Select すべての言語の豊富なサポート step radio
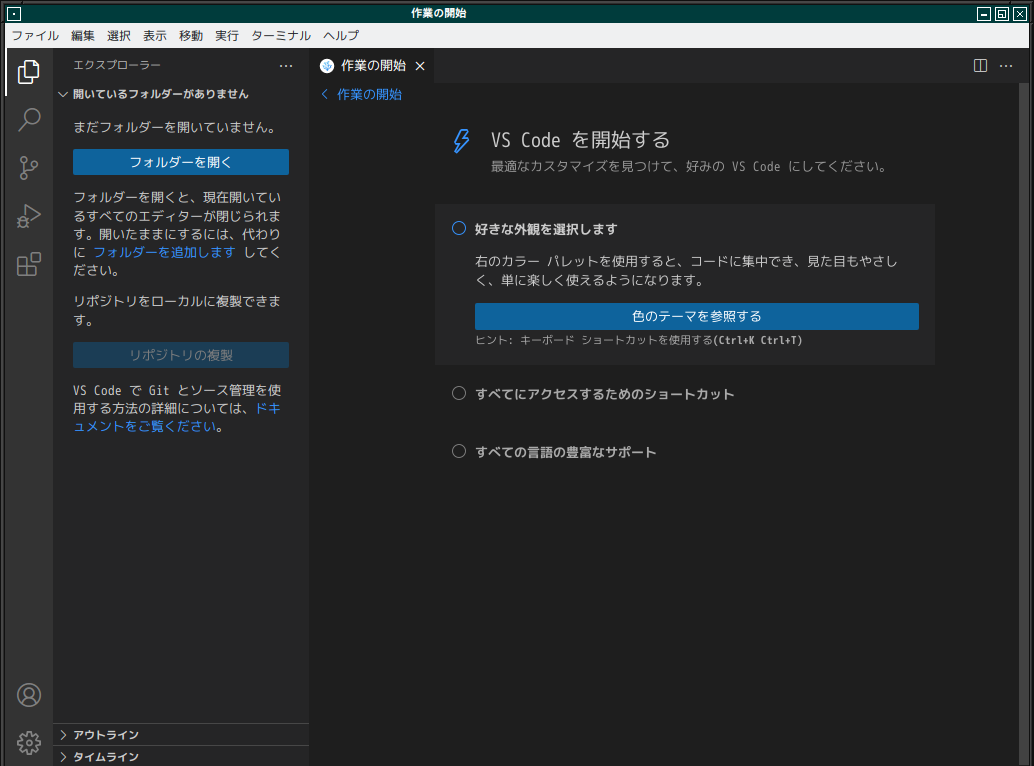This screenshot has height=766, width=1034. pyautogui.click(x=459, y=452)
